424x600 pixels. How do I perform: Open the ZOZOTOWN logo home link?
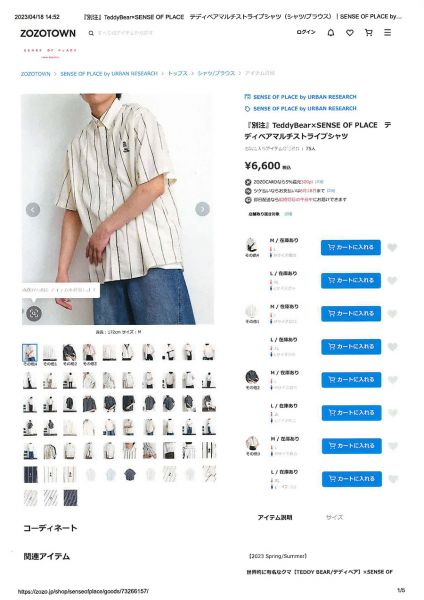48,33
